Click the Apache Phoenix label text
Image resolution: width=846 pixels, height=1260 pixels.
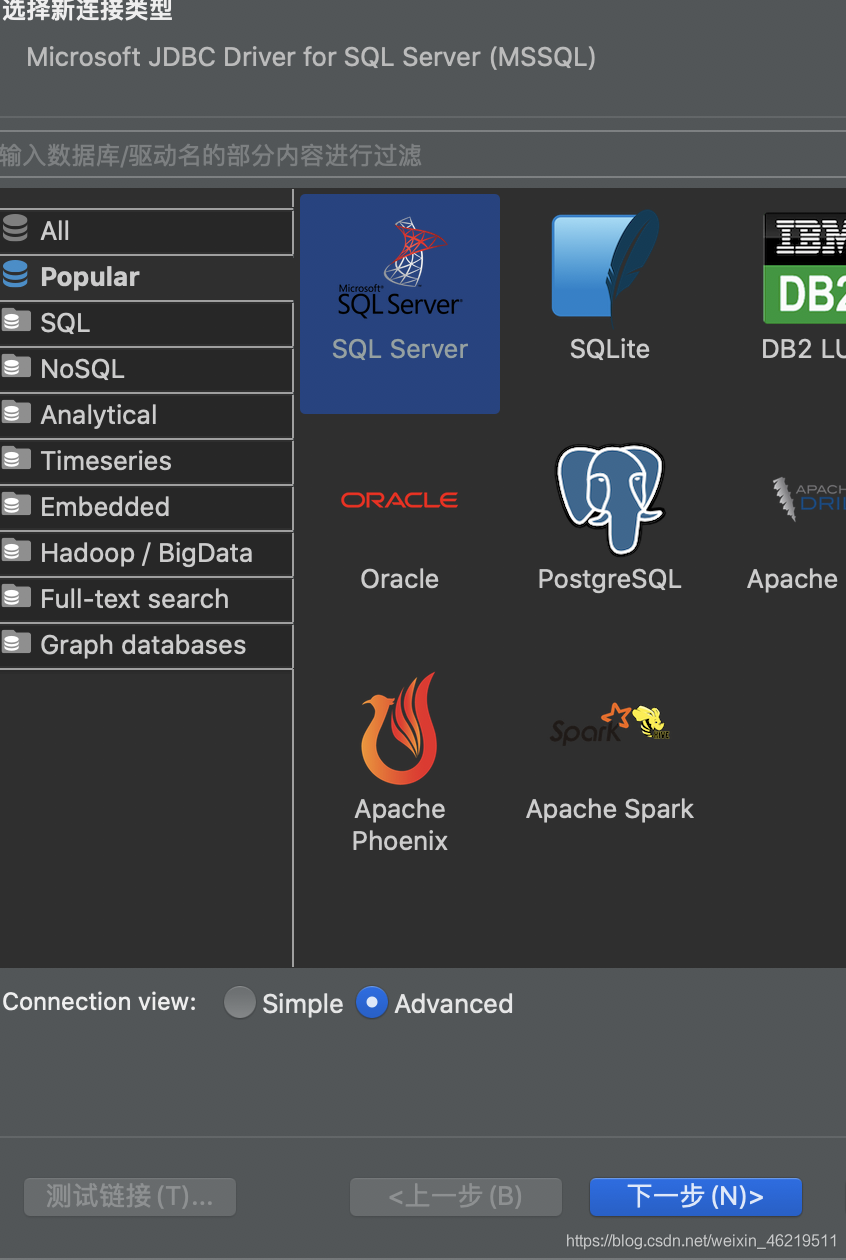pos(400,825)
